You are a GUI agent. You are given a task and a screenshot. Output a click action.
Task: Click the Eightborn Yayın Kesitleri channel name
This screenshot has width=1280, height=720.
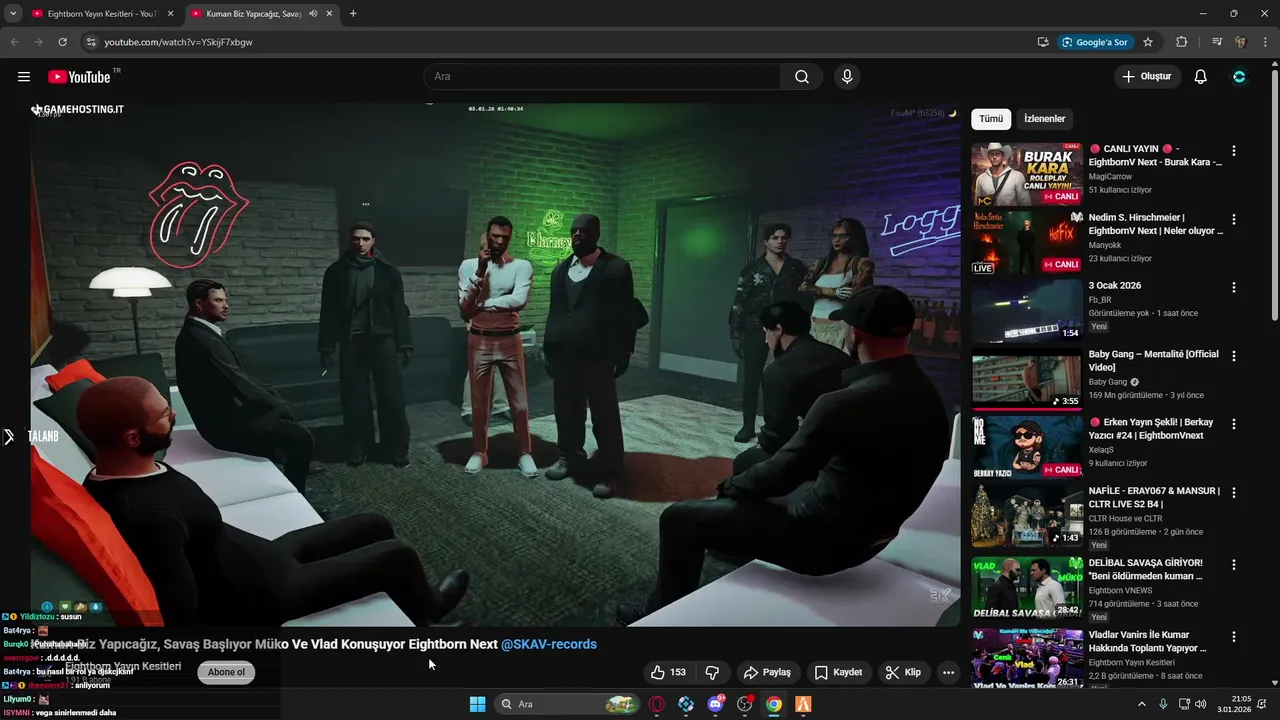[x=123, y=666]
